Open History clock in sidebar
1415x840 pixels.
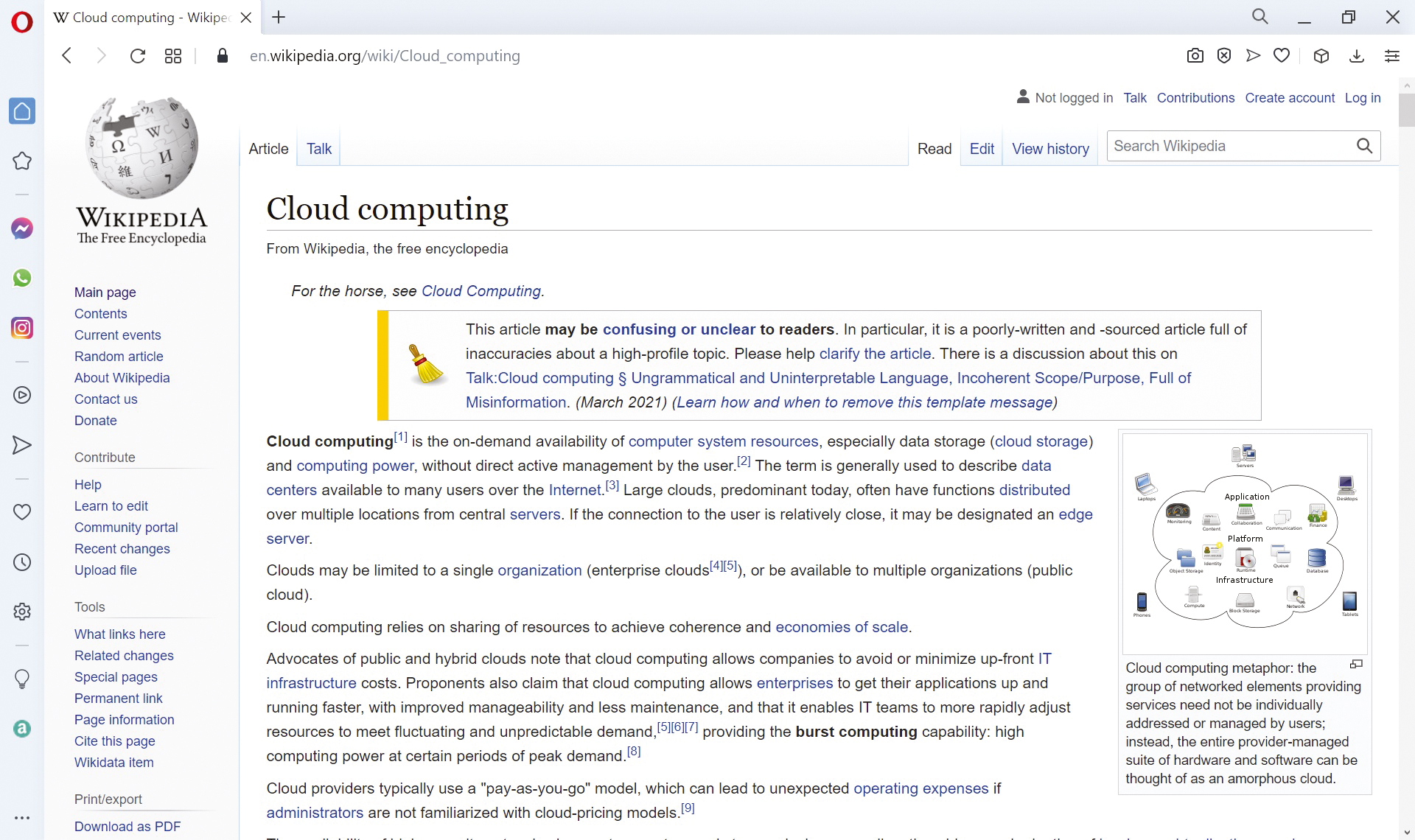point(22,562)
